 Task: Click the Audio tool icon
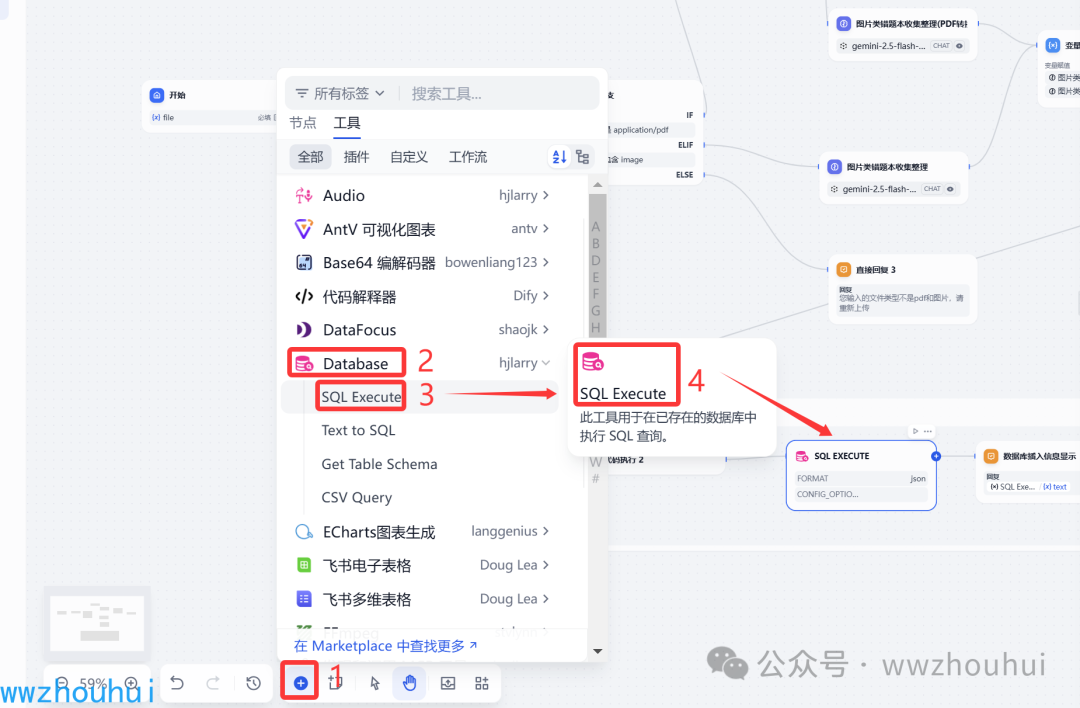pos(304,196)
